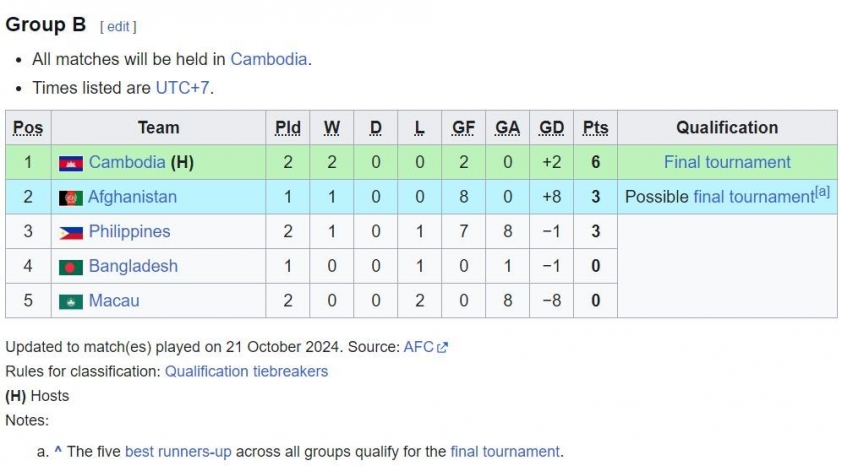Open the Macau team link

click(114, 300)
